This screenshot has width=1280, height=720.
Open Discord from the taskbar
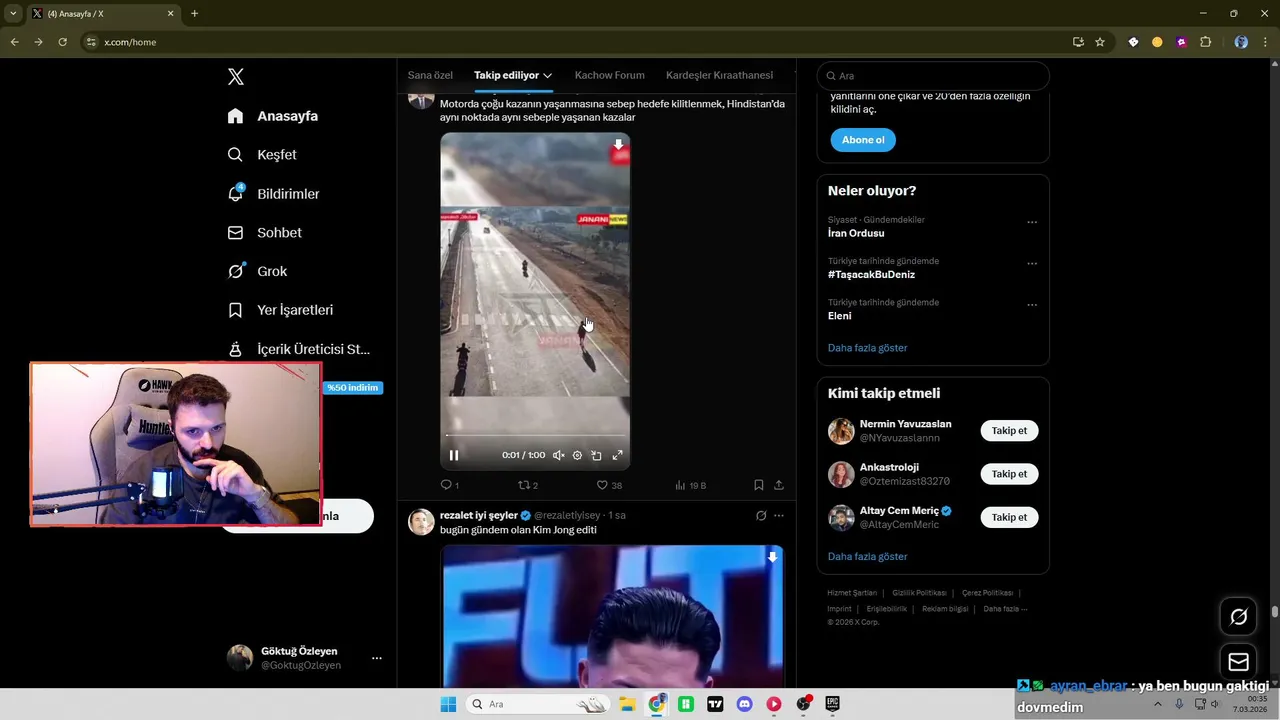(744, 704)
